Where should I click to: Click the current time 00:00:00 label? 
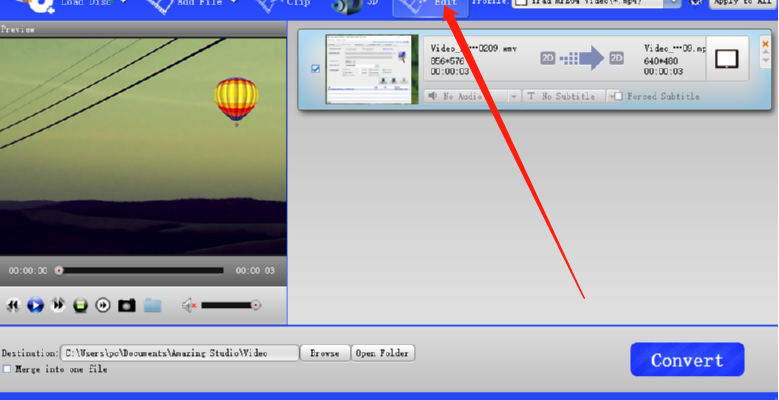tap(28, 271)
